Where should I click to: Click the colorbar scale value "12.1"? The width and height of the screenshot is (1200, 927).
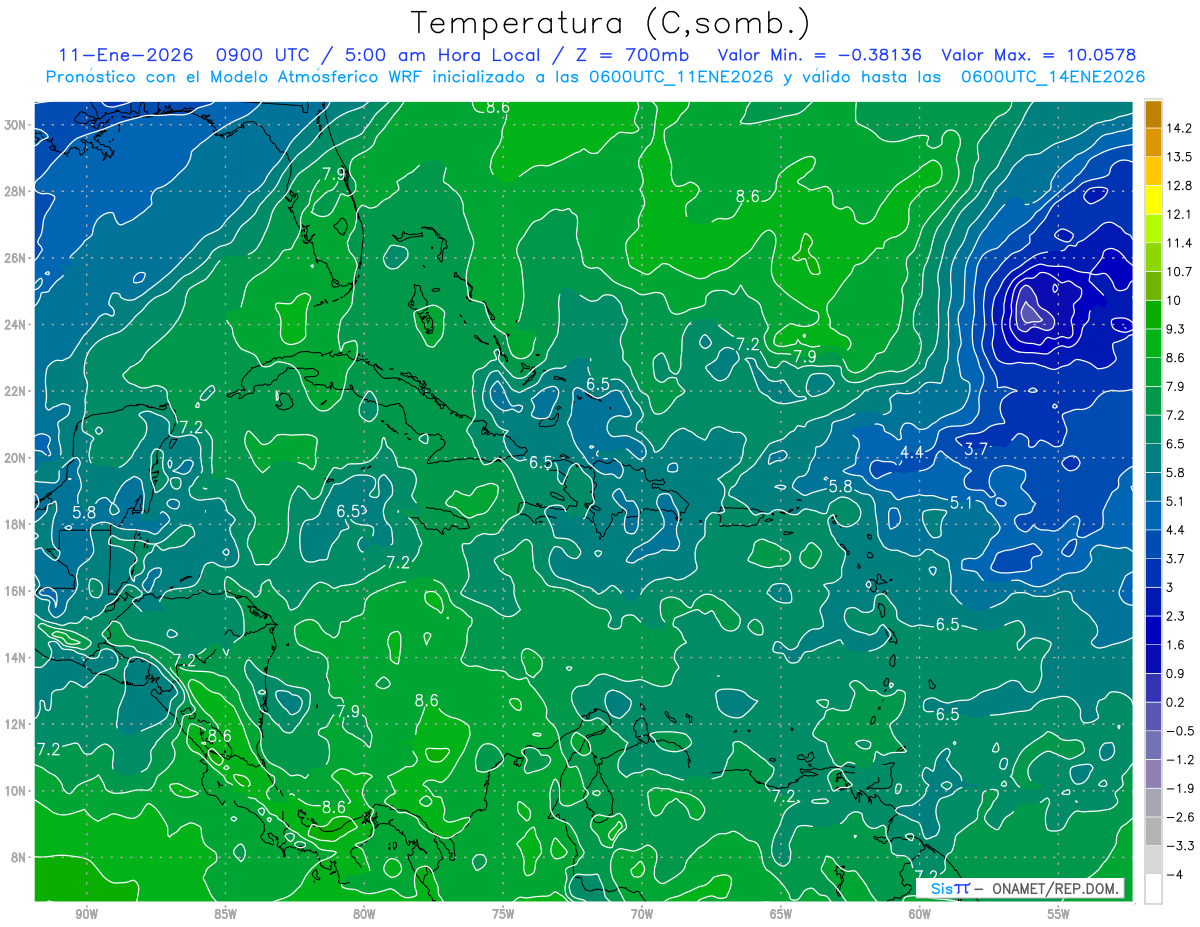1179,214
